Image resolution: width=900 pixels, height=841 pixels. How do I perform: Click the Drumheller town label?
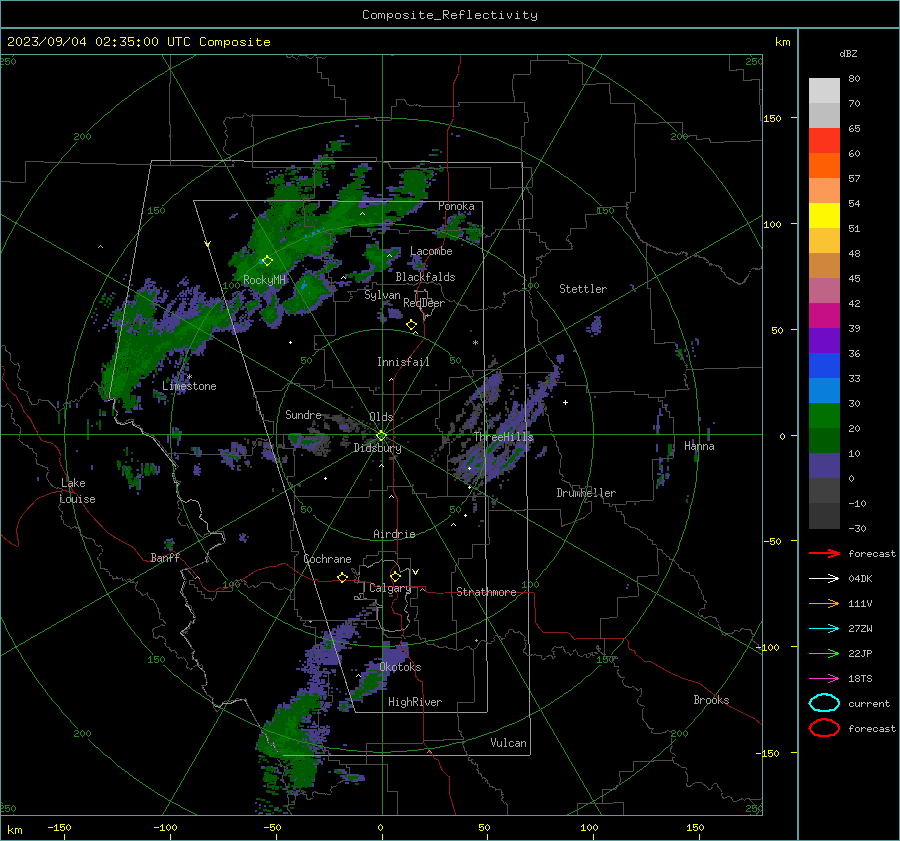(x=586, y=493)
